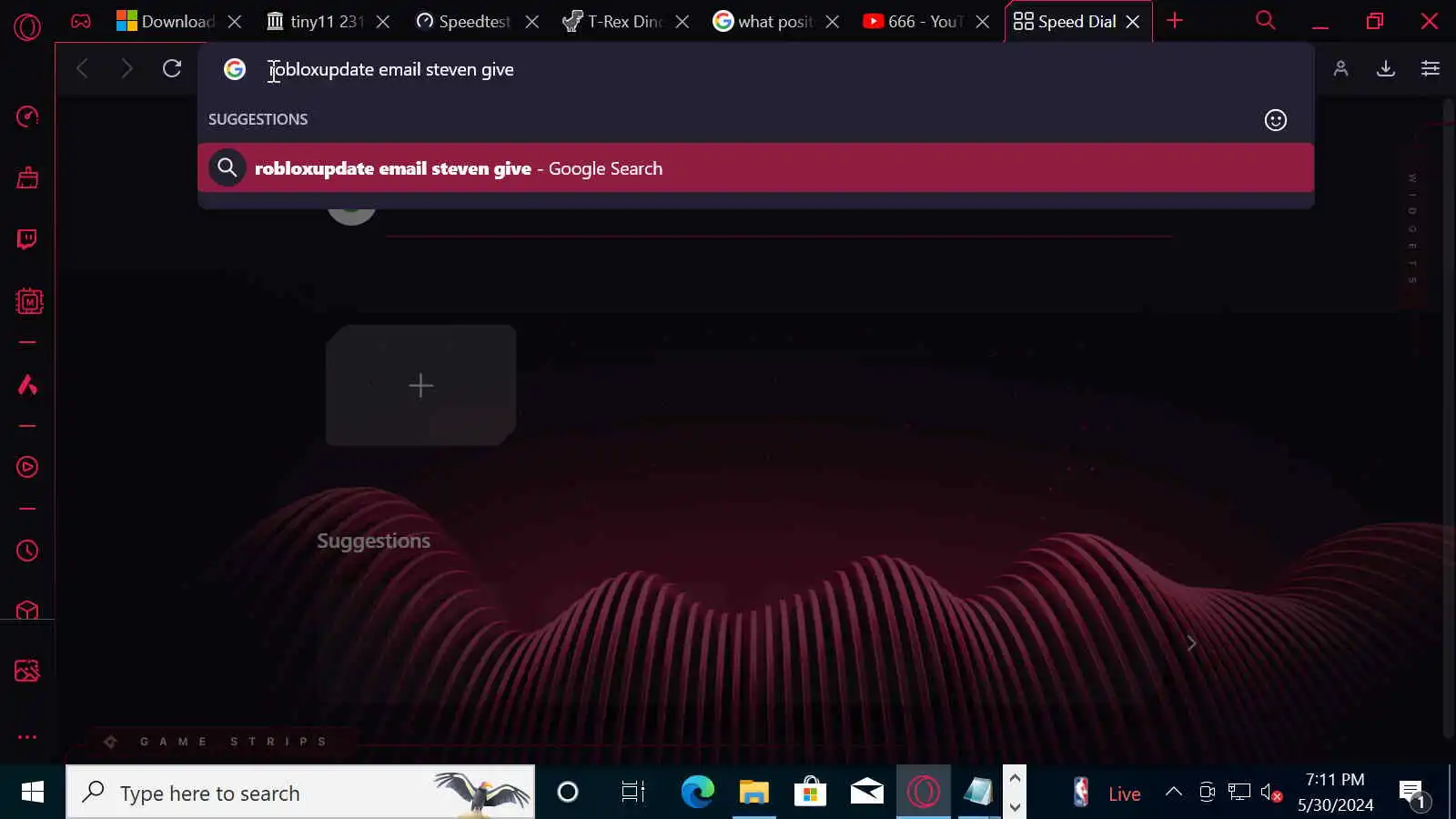Open the picture icon in sidebar
This screenshot has width=1456, height=819.
27,671
